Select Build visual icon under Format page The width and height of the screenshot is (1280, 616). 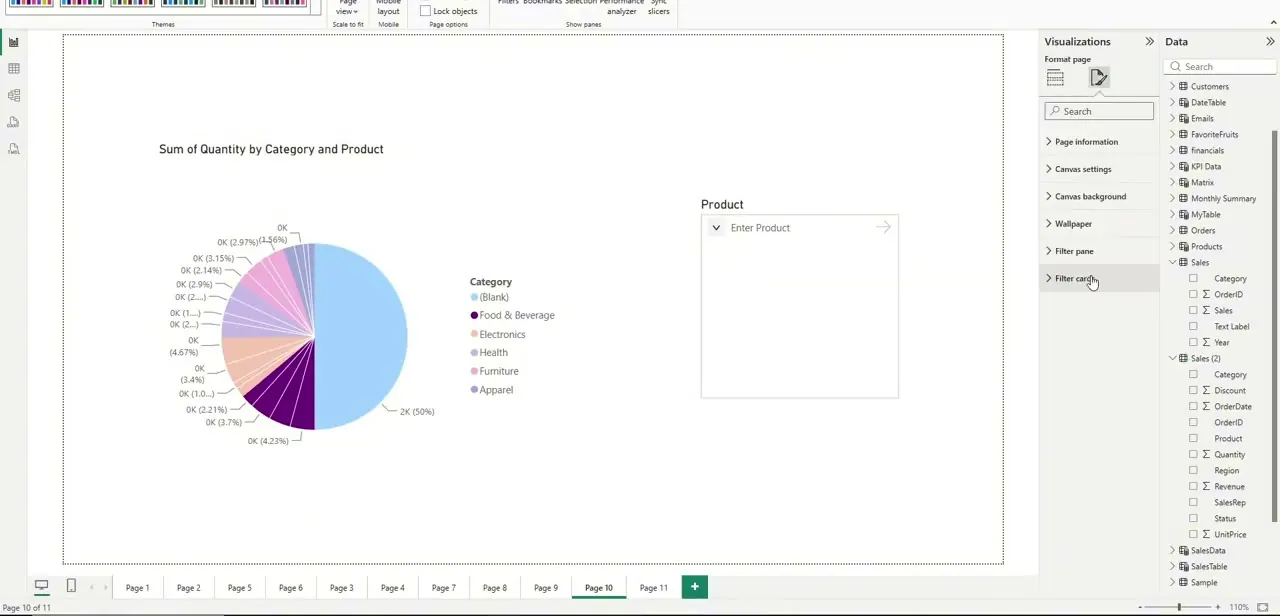(x=1055, y=78)
